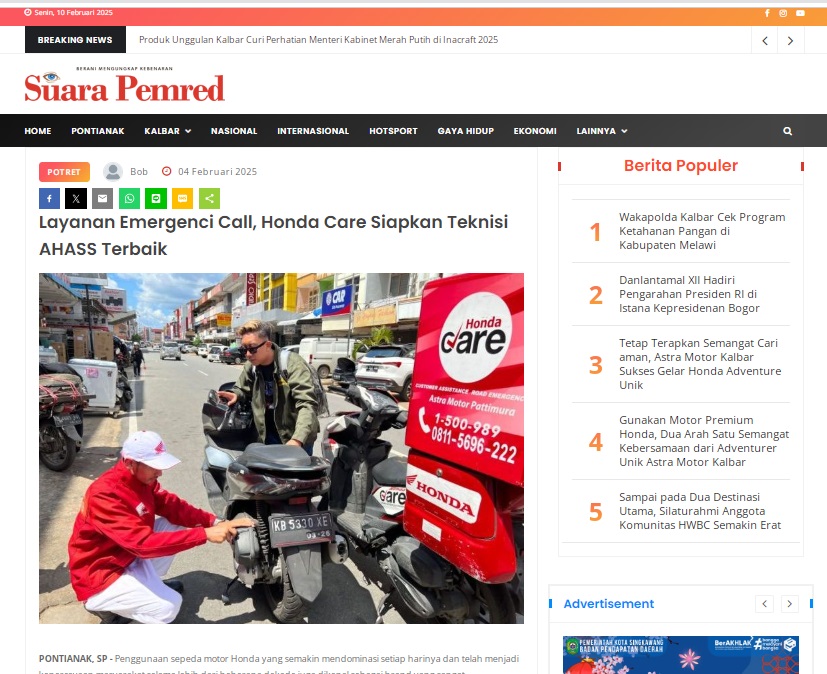
Task: Click the author avatar icon next to Bob
Action: (112, 172)
